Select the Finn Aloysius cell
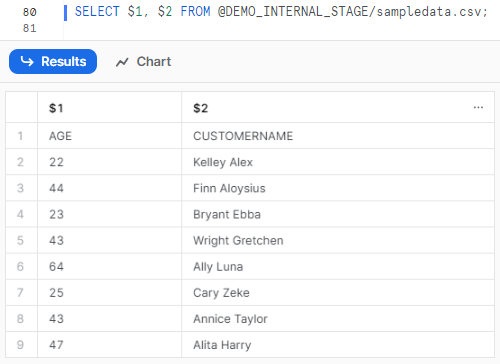This screenshot has width=500, height=364. pos(338,188)
